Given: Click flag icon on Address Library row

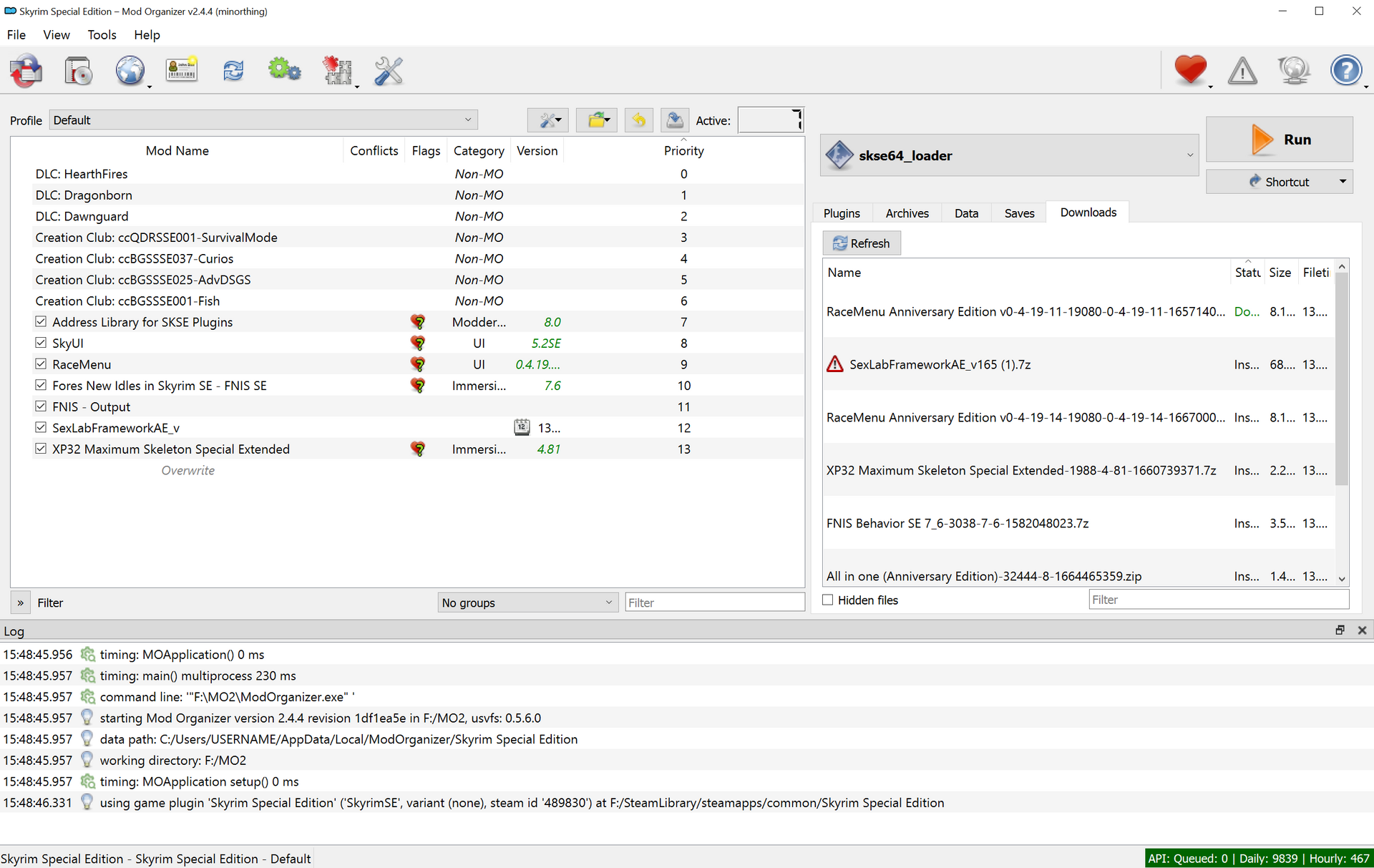Looking at the screenshot, I should pos(418,322).
